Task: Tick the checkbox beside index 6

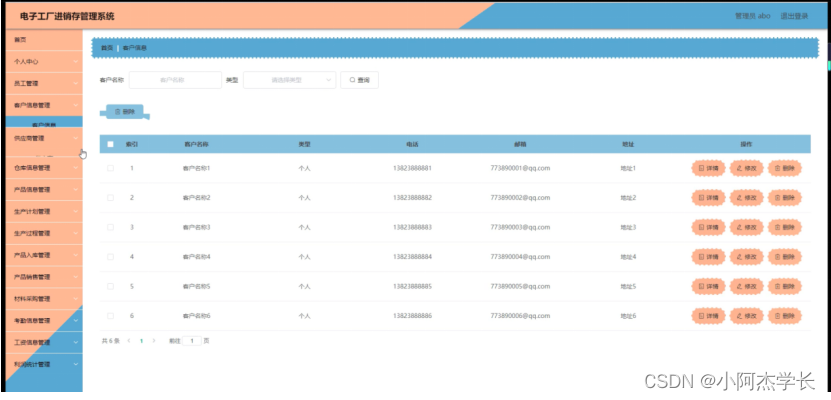Action: tap(110, 316)
